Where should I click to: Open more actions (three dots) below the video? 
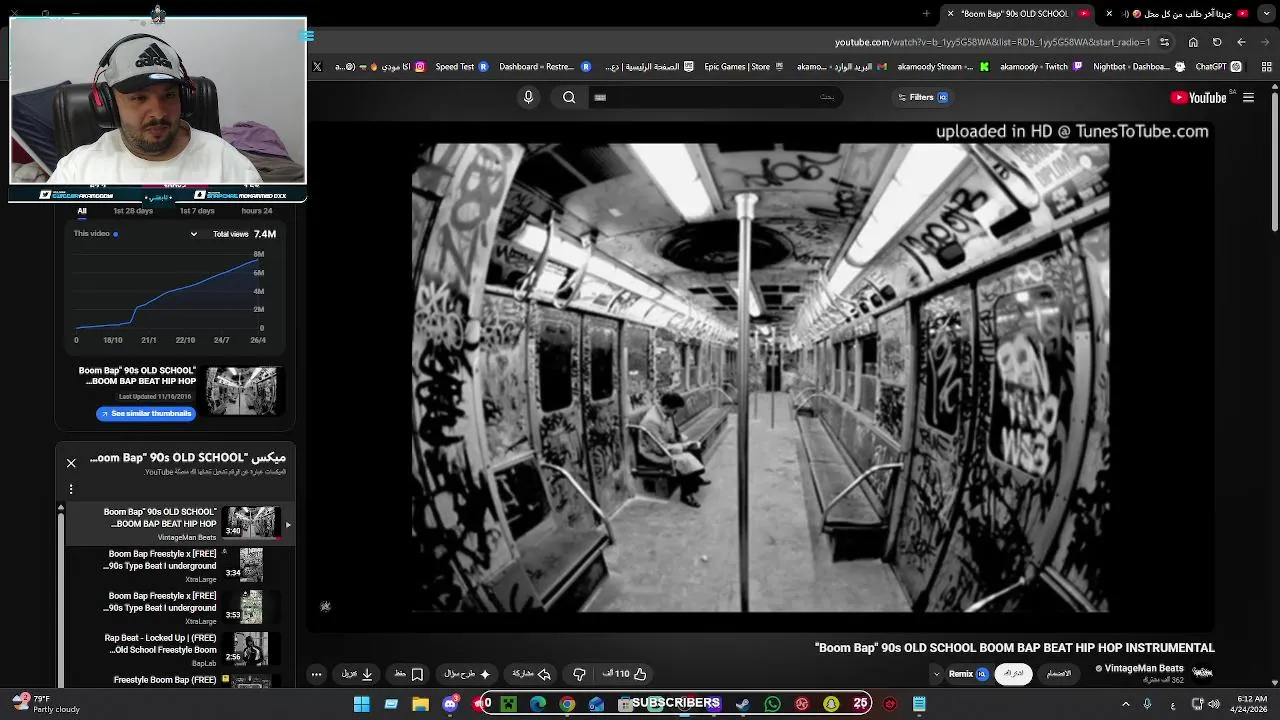coord(316,674)
